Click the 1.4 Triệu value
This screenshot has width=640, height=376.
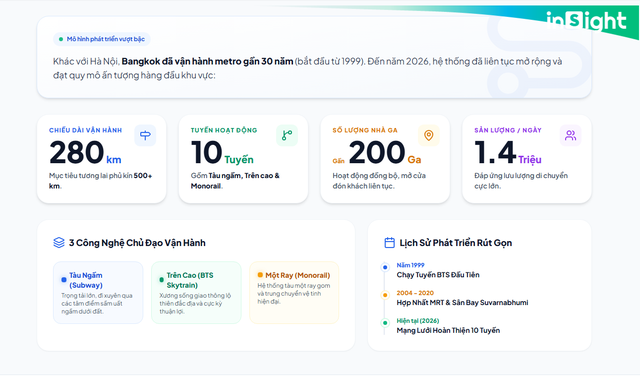point(508,152)
